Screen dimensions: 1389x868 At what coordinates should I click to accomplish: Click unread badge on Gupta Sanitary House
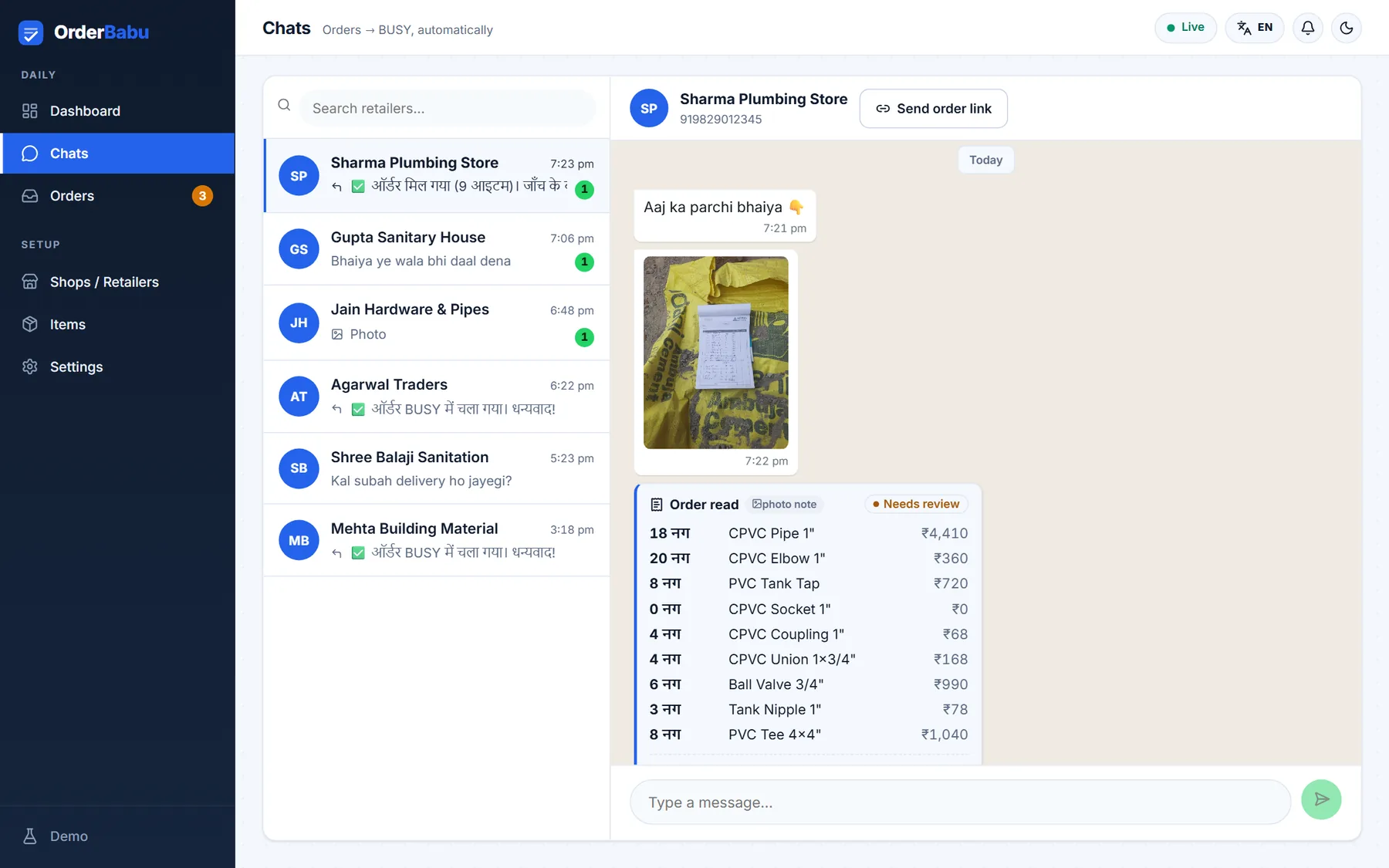click(584, 262)
